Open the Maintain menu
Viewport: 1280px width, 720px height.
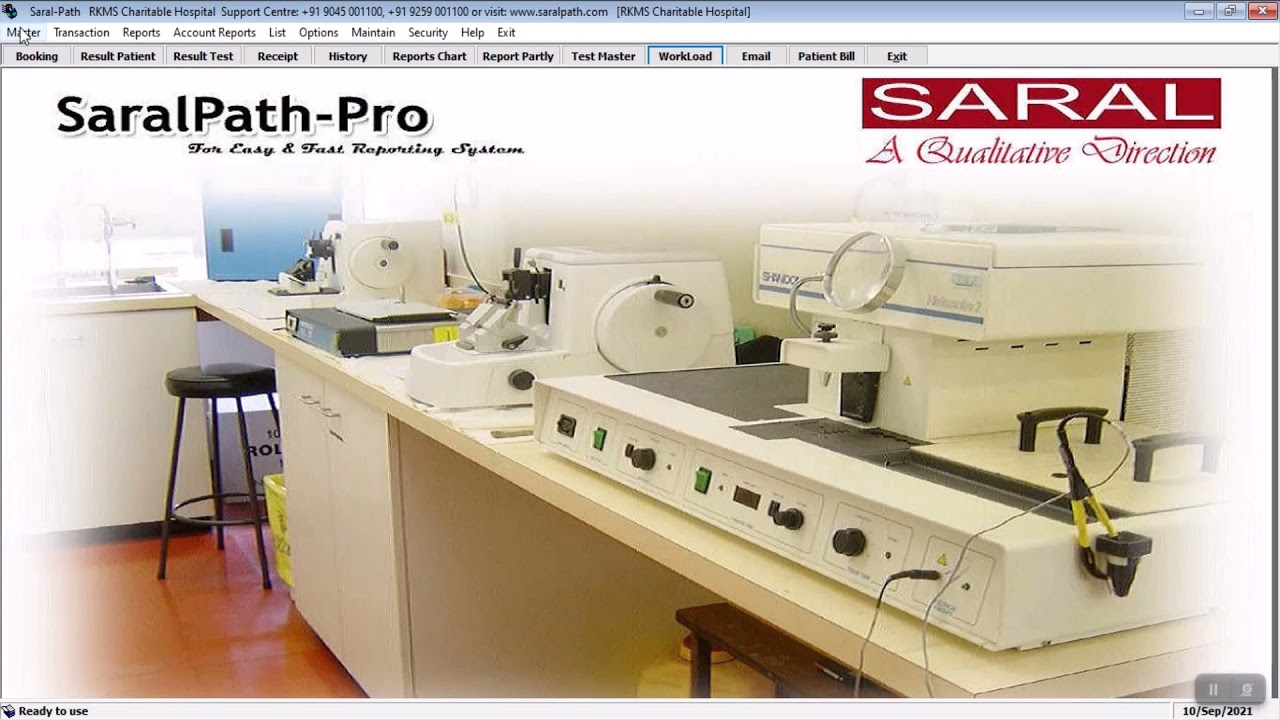point(373,32)
